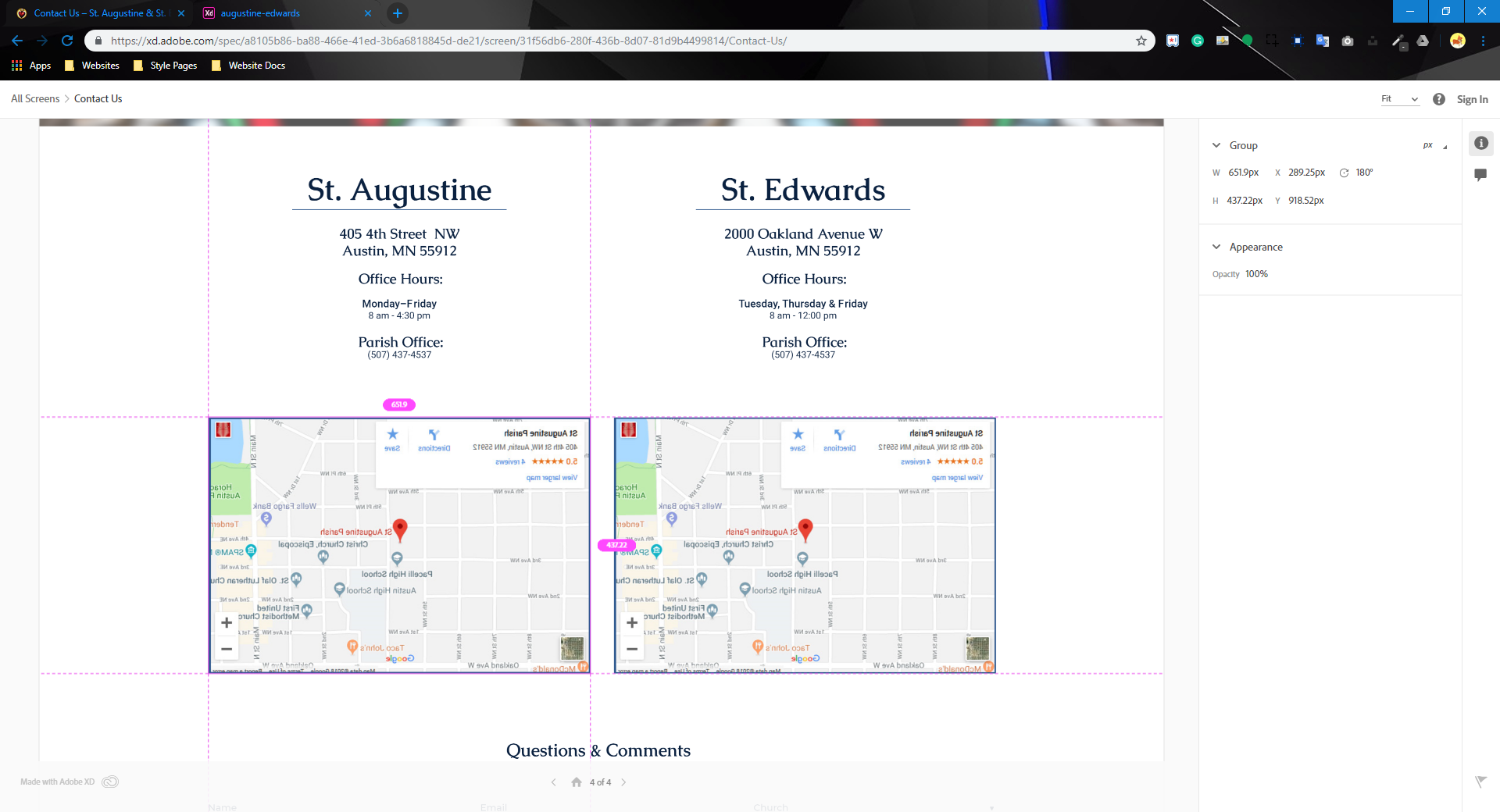Click the Sign In link
The image size is (1500, 812).
(1472, 99)
